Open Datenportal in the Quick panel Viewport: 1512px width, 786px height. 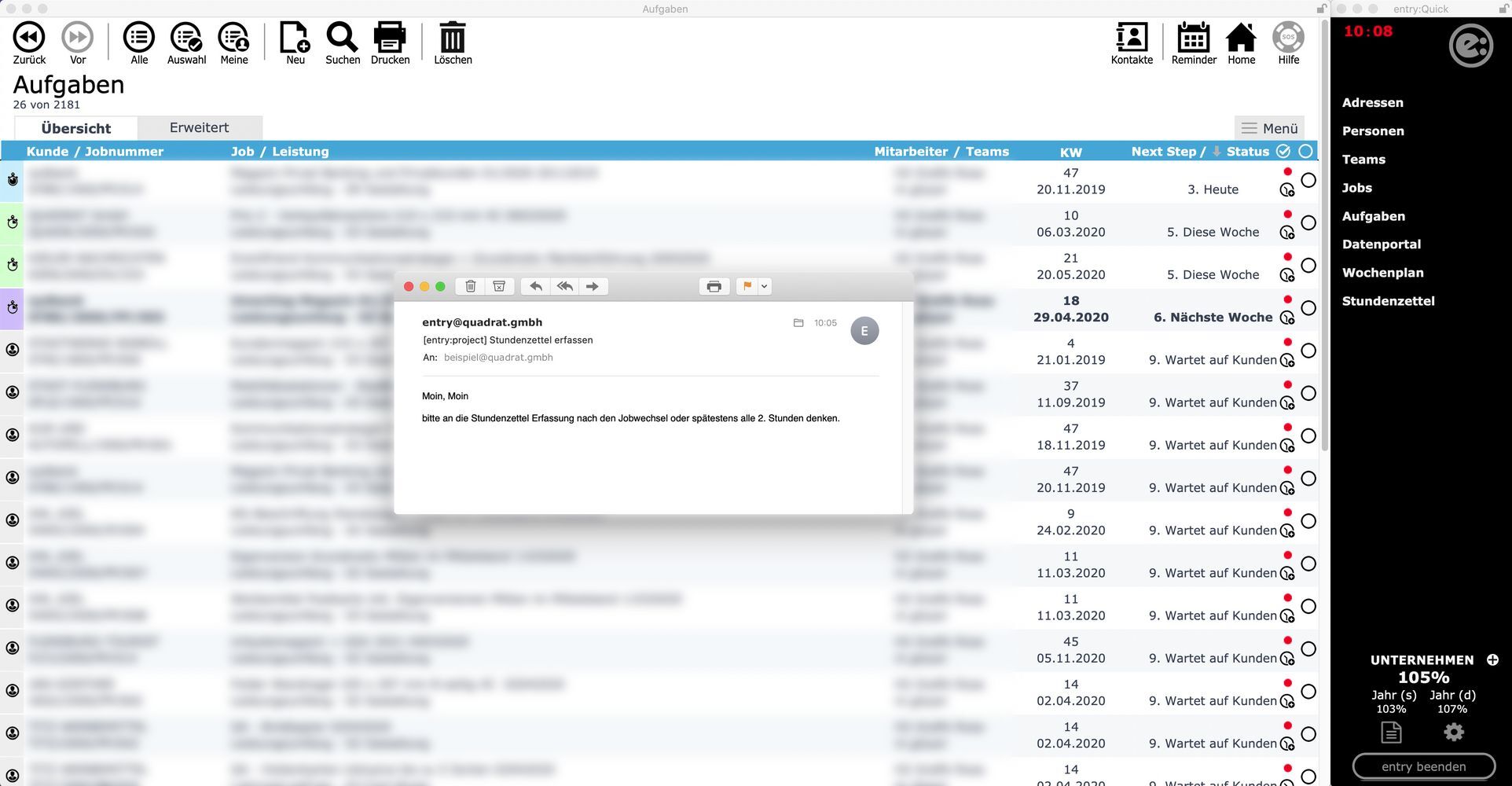[x=1382, y=244]
